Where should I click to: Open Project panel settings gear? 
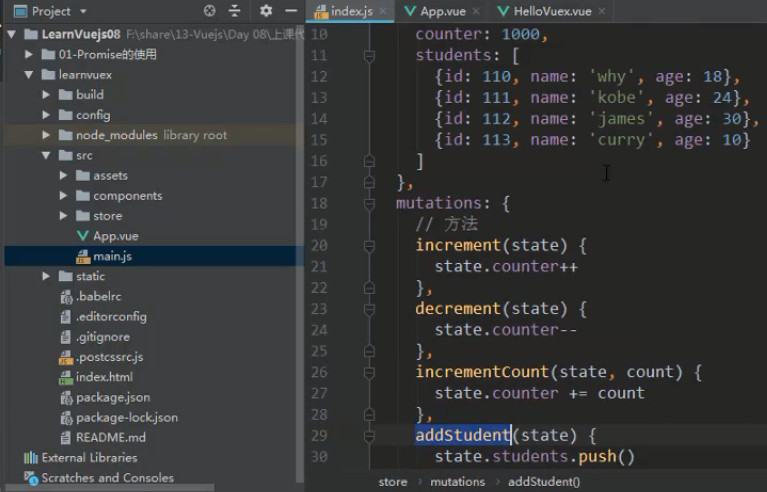click(266, 11)
